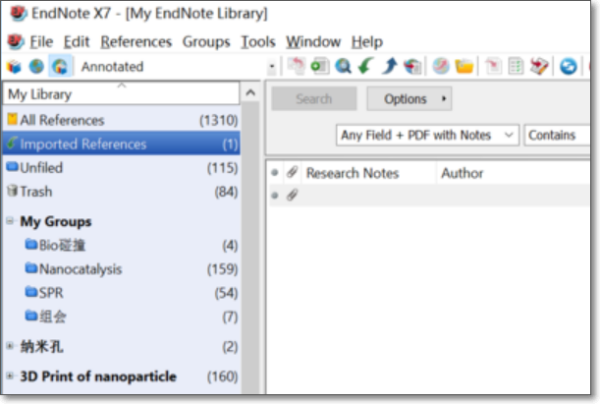Sort by read/unread dot column header
Screen dimensions: 600x404
pyautogui.click(x=274, y=173)
